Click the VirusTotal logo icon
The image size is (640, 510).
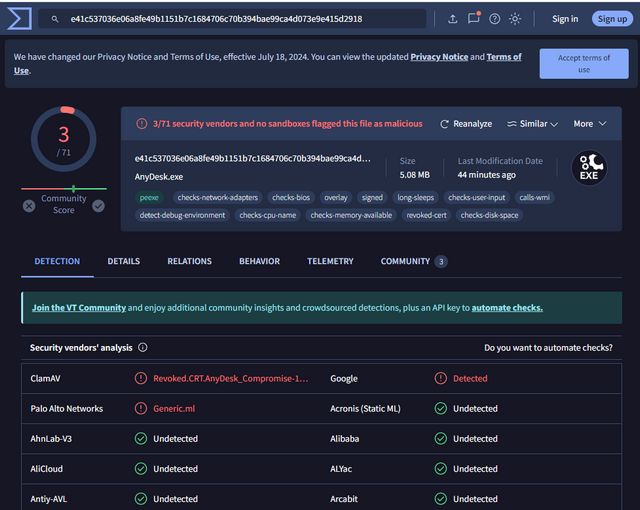pos(19,18)
